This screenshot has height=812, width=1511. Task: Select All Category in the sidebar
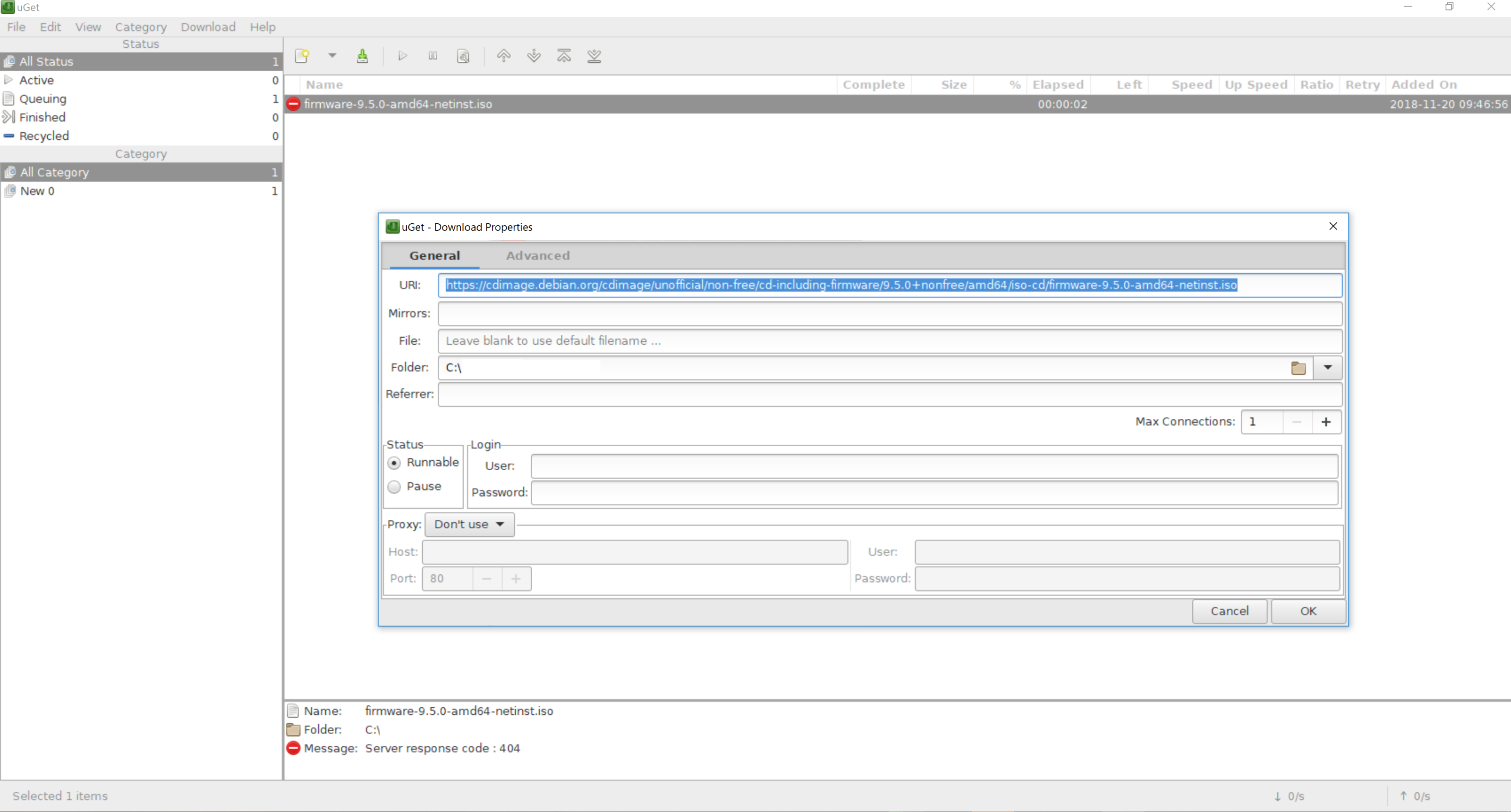click(x=141, y=172)
